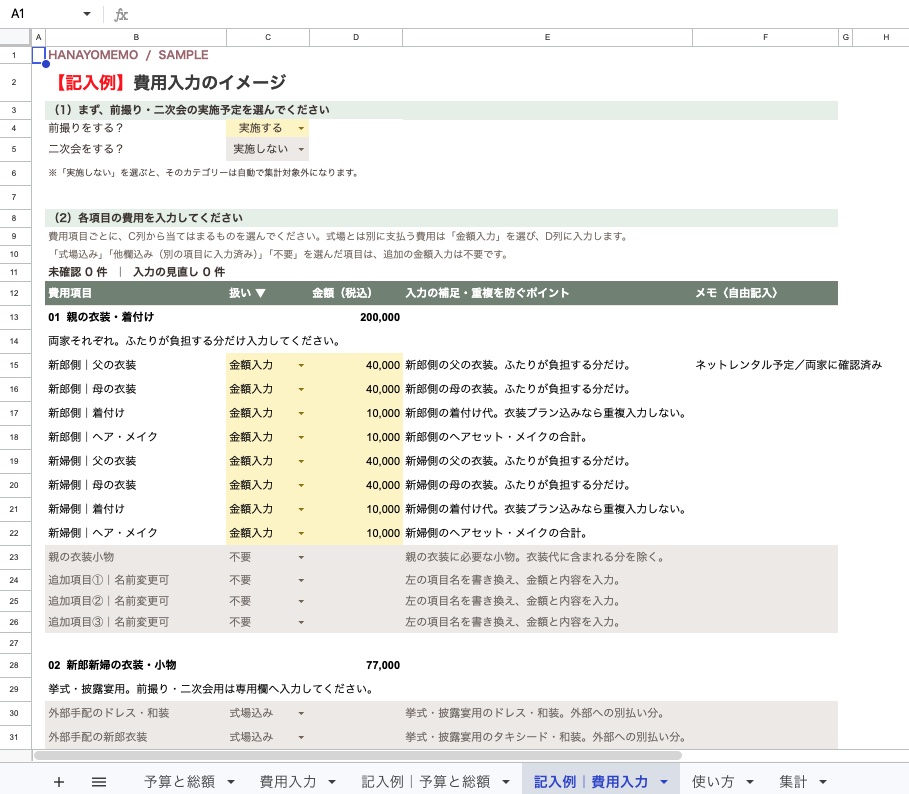The image size is (909, 794).
Task: Open the 記入例｜費用入力 tab menu arrow
Action: tap(664, 782)
